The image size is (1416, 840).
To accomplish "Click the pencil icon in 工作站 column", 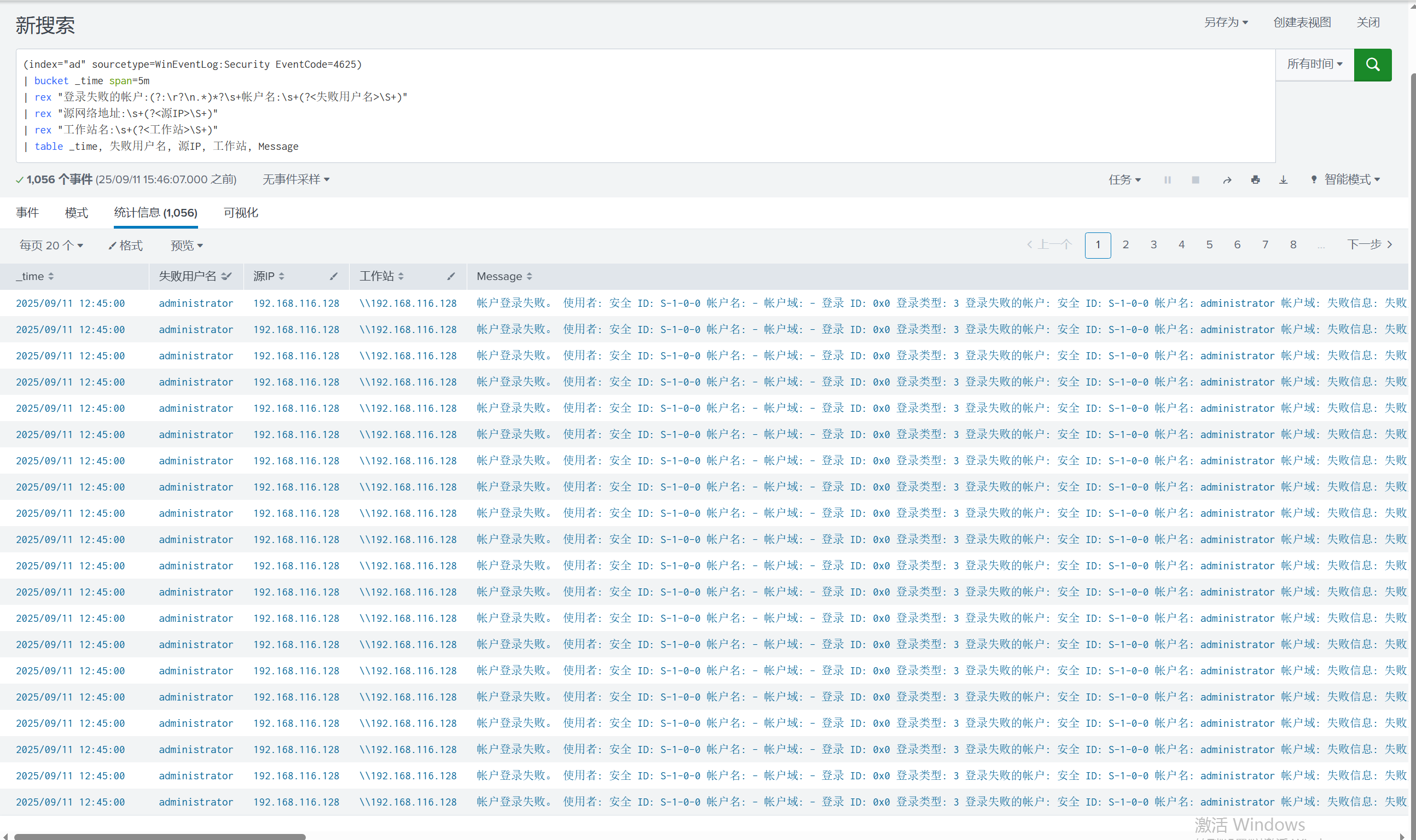I will pos(451,276).
